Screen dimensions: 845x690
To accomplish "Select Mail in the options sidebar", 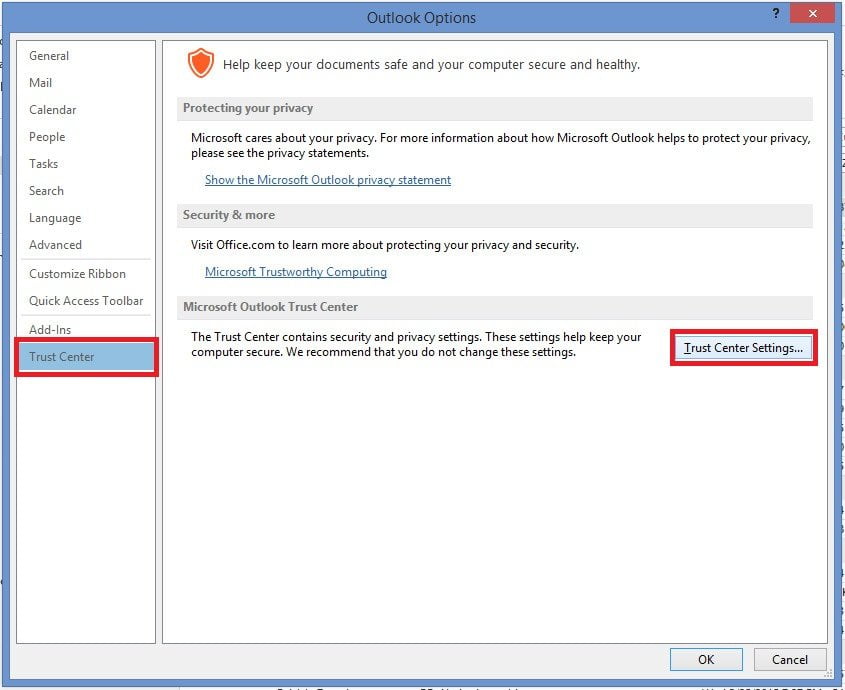I will click(41, 83).
